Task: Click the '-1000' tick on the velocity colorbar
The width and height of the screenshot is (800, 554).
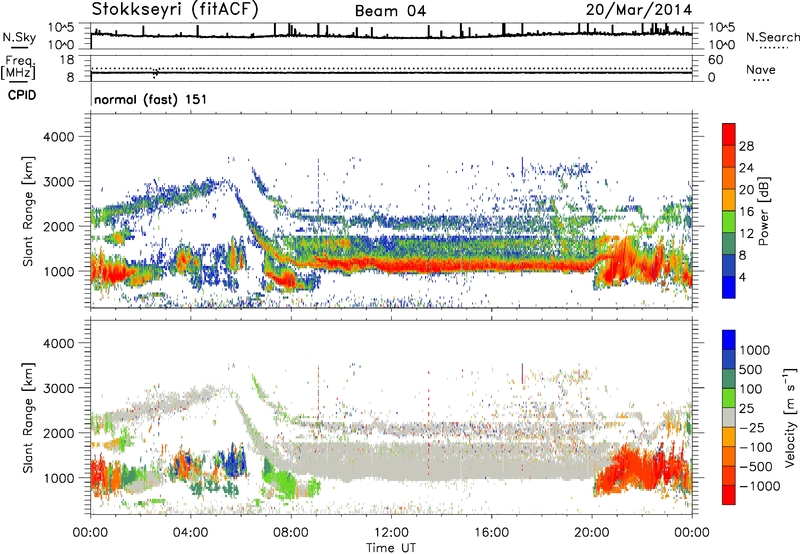Action: (760, 486)
